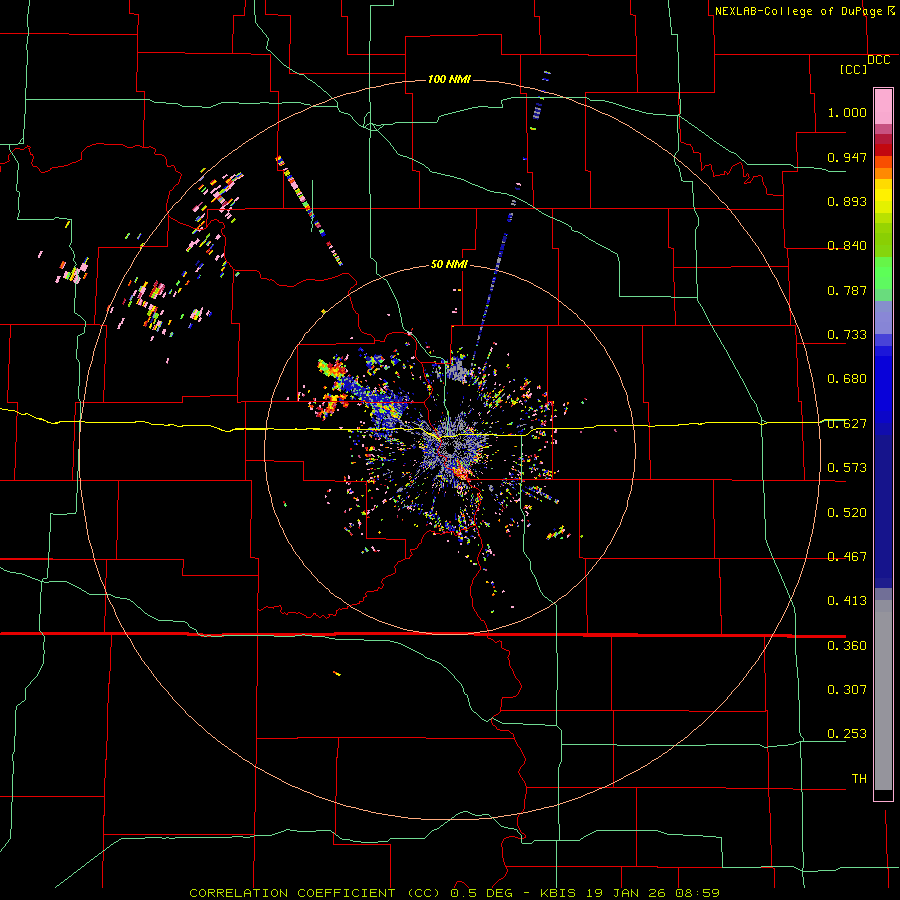Click the 0.893 scale value

(847, 201)
